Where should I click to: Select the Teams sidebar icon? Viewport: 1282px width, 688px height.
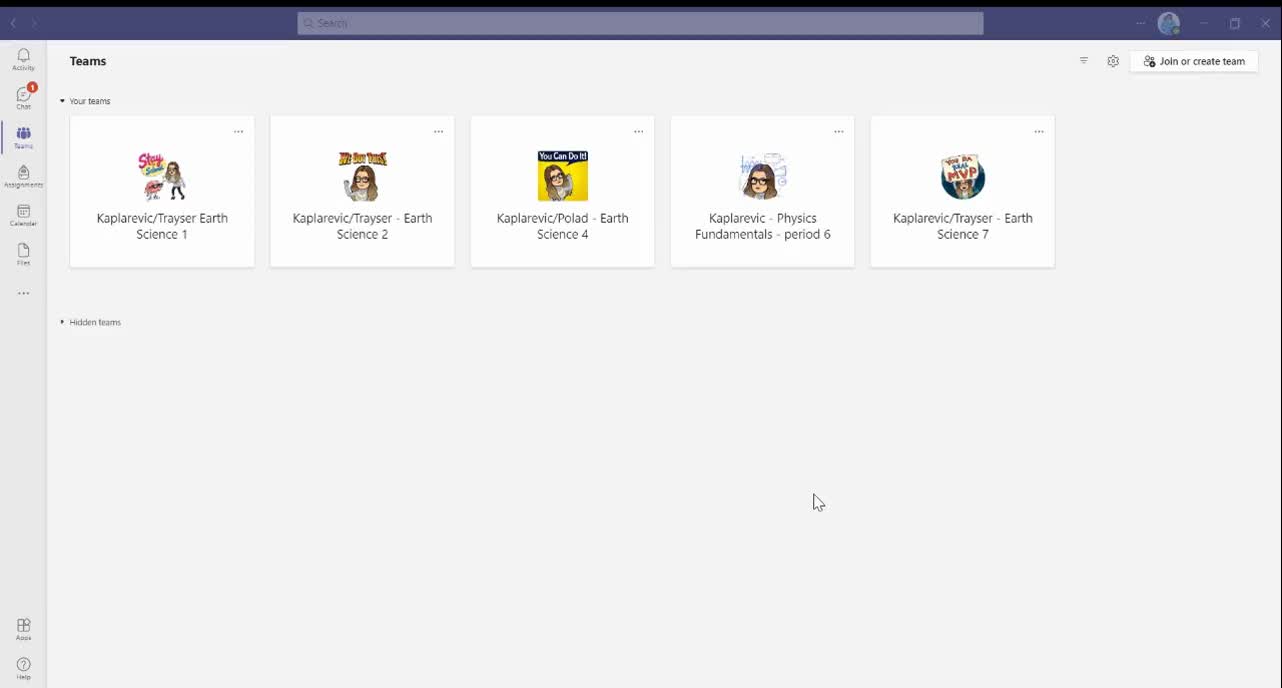[x=23, y=137]
